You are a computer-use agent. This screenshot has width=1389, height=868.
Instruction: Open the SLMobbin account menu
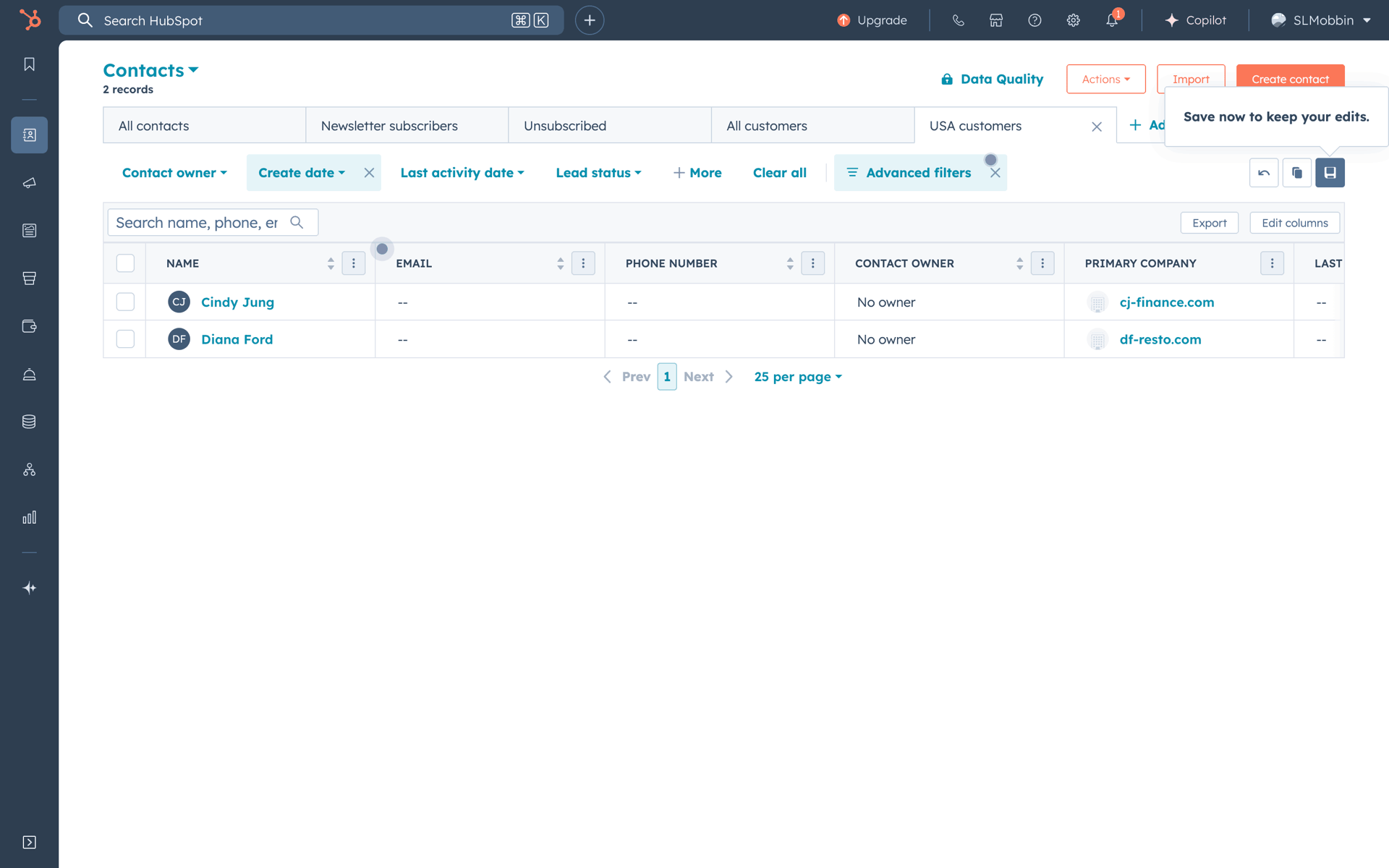click(1321, 20)
